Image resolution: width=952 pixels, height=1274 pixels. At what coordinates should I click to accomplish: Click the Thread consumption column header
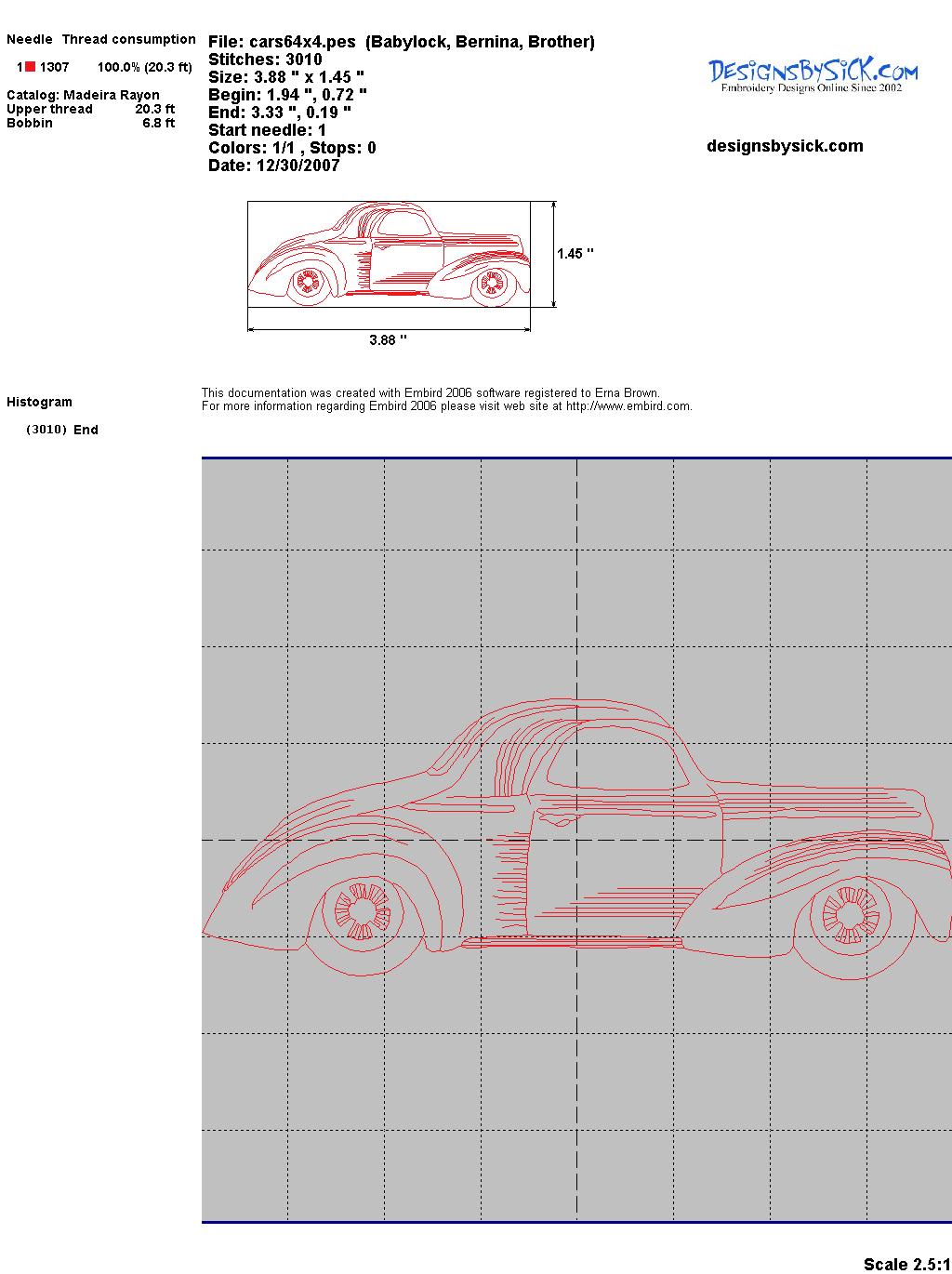128,39
